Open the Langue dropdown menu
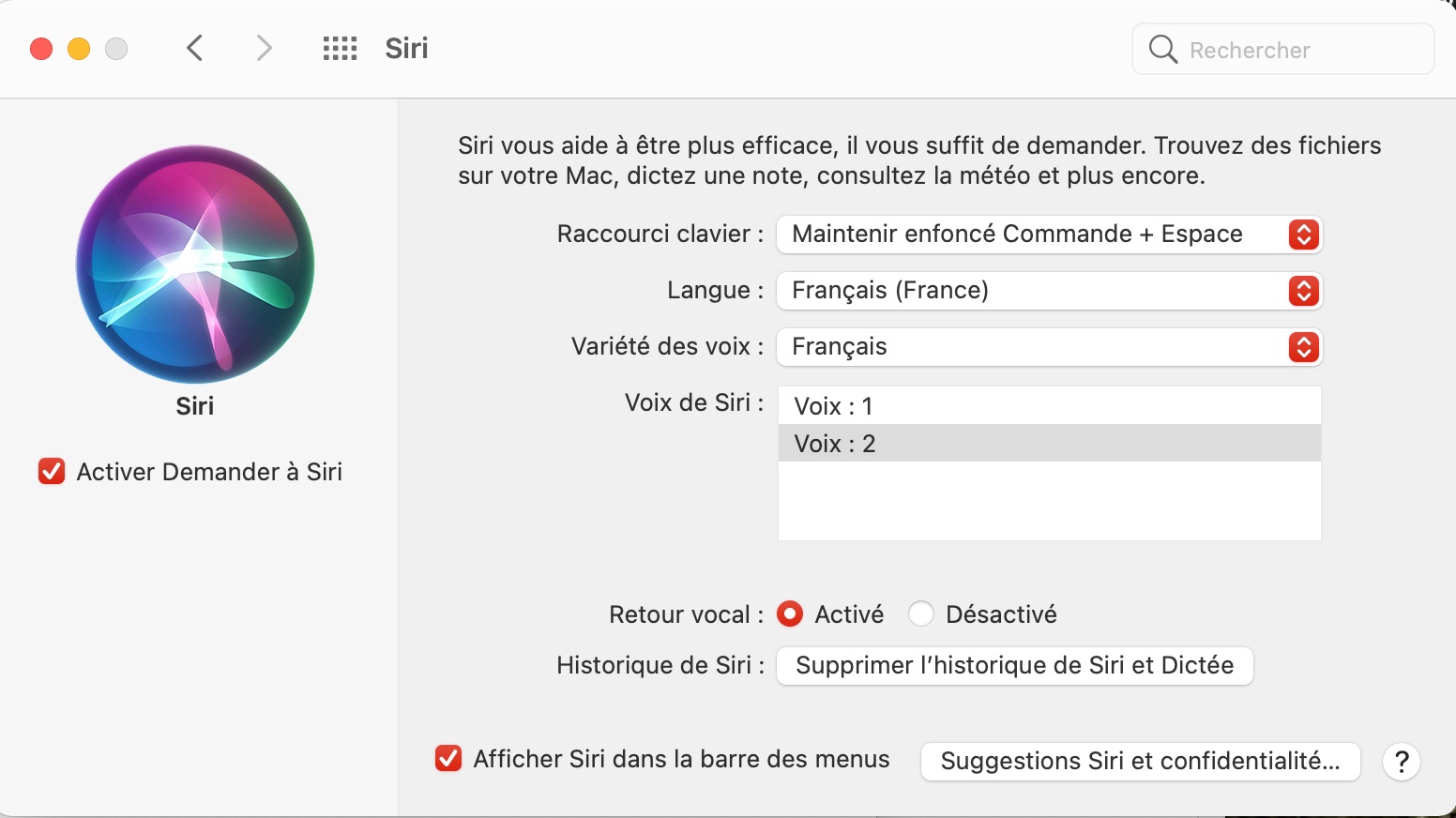 click(1048, 291)
